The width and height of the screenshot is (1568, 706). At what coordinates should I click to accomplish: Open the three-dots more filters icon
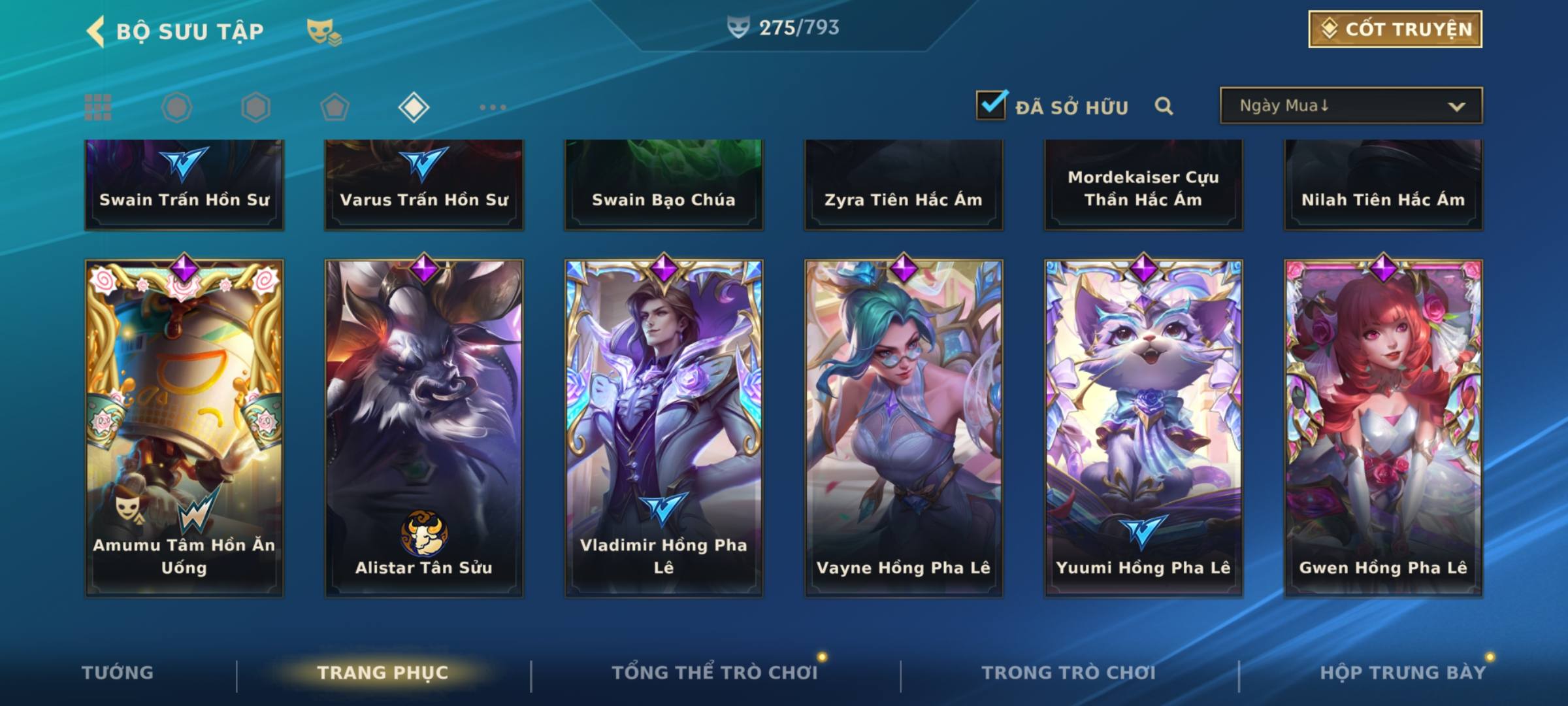tap(493, 107)
